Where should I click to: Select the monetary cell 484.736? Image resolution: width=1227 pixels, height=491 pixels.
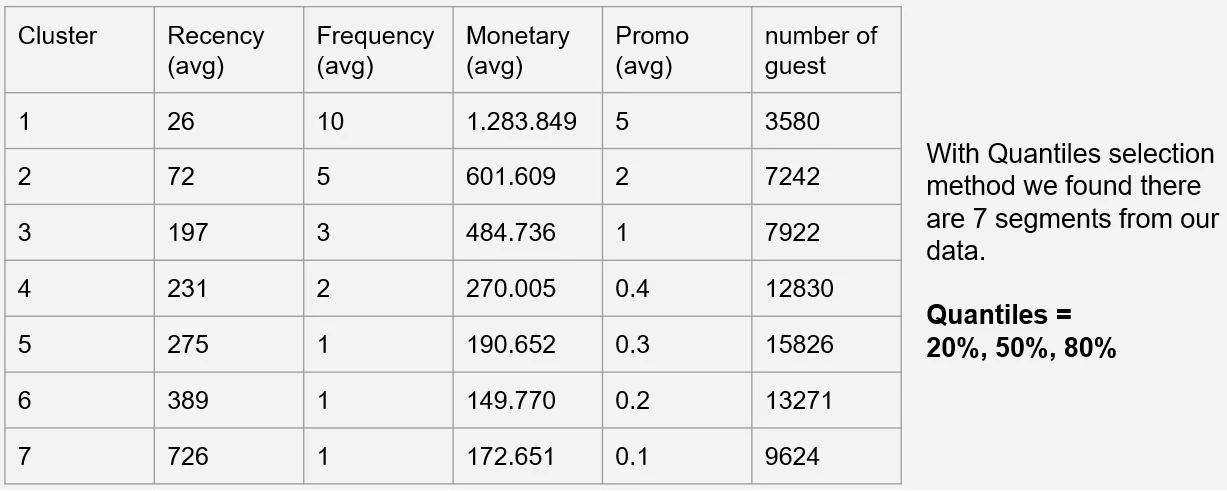pos(511,233)
